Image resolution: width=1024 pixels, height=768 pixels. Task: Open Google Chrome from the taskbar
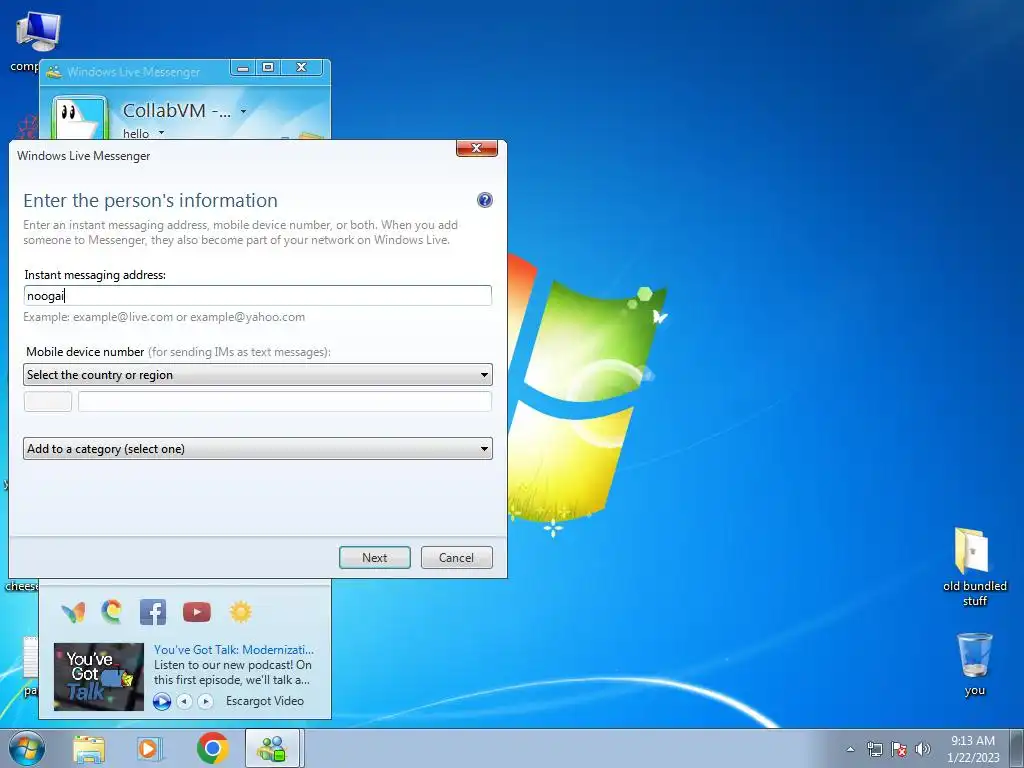[212, 748]
